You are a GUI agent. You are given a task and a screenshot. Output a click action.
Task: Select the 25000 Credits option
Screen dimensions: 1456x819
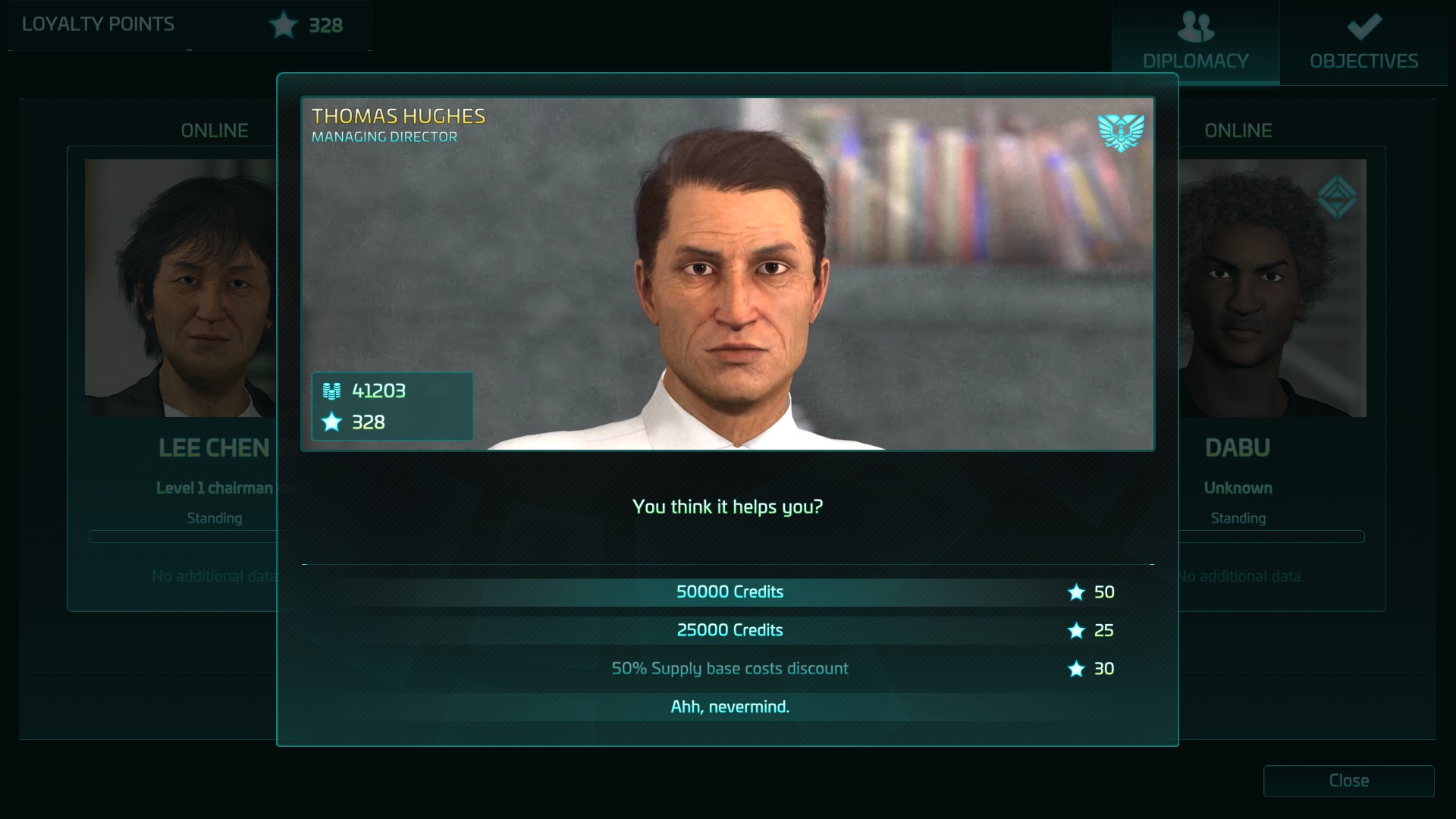coord(728,630)
